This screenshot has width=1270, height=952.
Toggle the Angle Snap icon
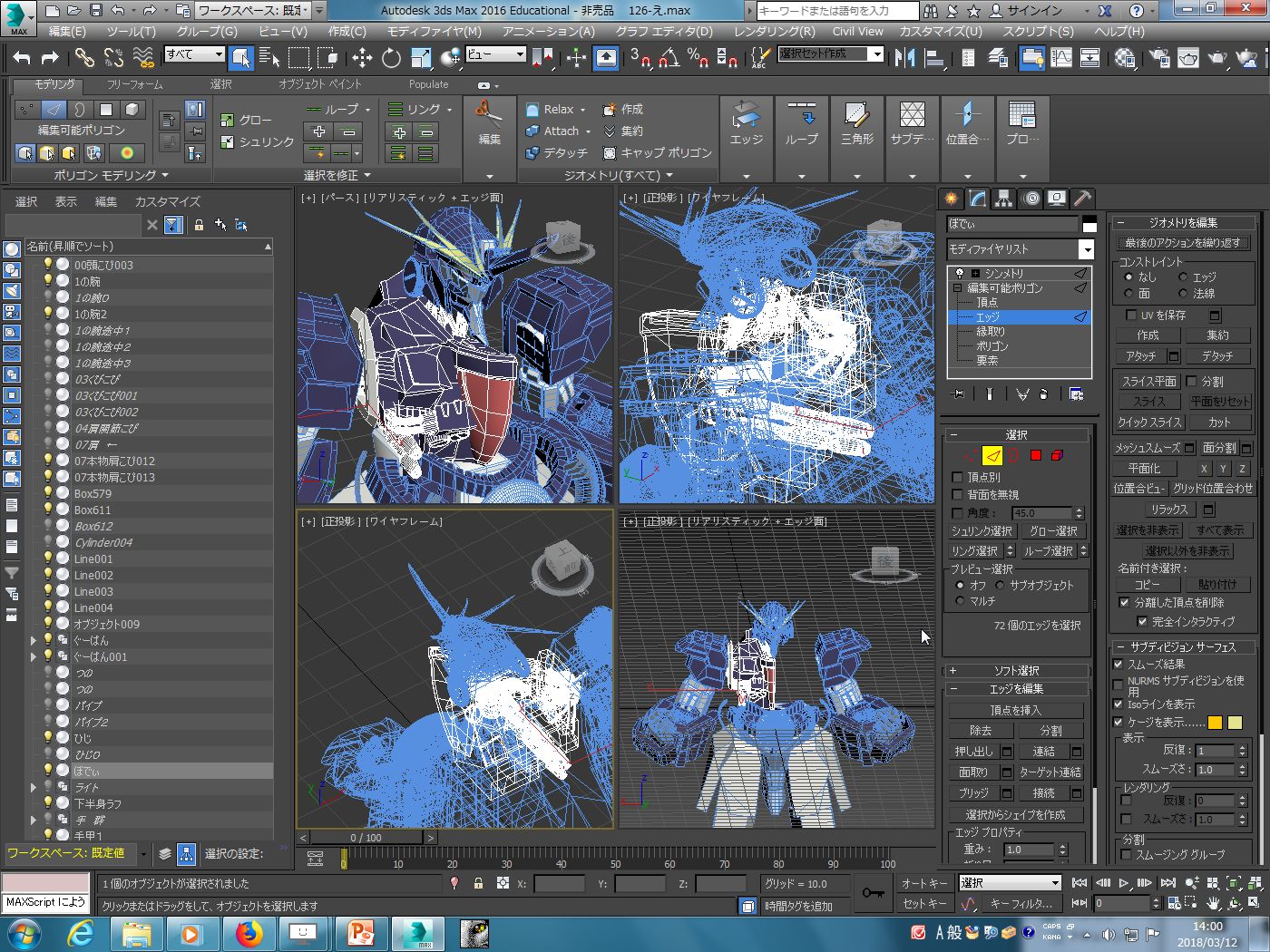pos(669,58)
